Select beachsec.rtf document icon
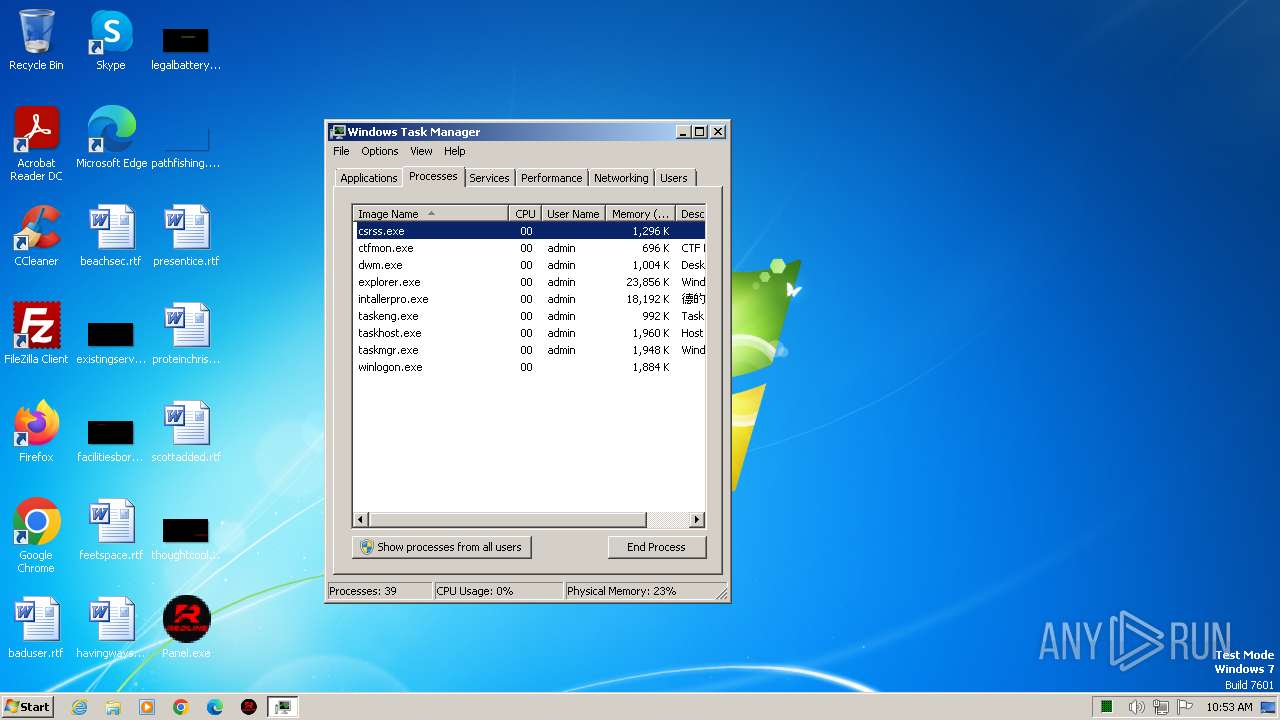This screenshot has height=720, width=1280. point(110,235)
